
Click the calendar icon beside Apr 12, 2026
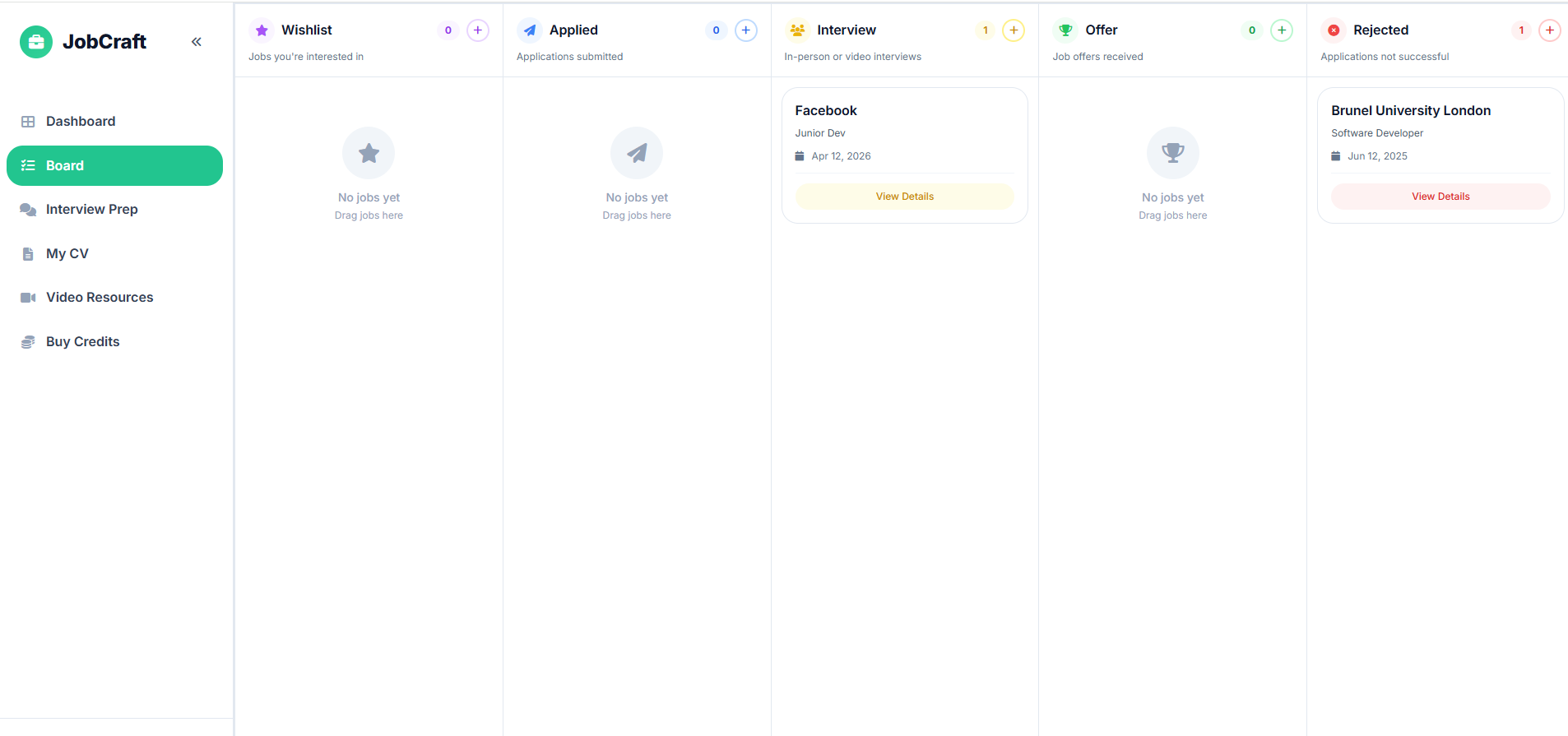pos(800,156)
